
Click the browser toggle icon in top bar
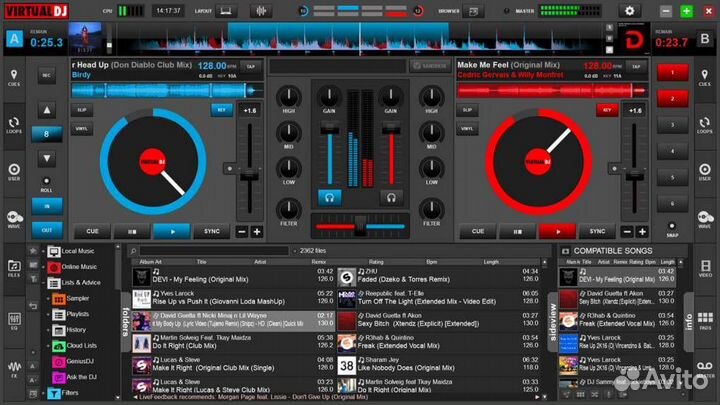pyautogui.click(x=473, y=11)
